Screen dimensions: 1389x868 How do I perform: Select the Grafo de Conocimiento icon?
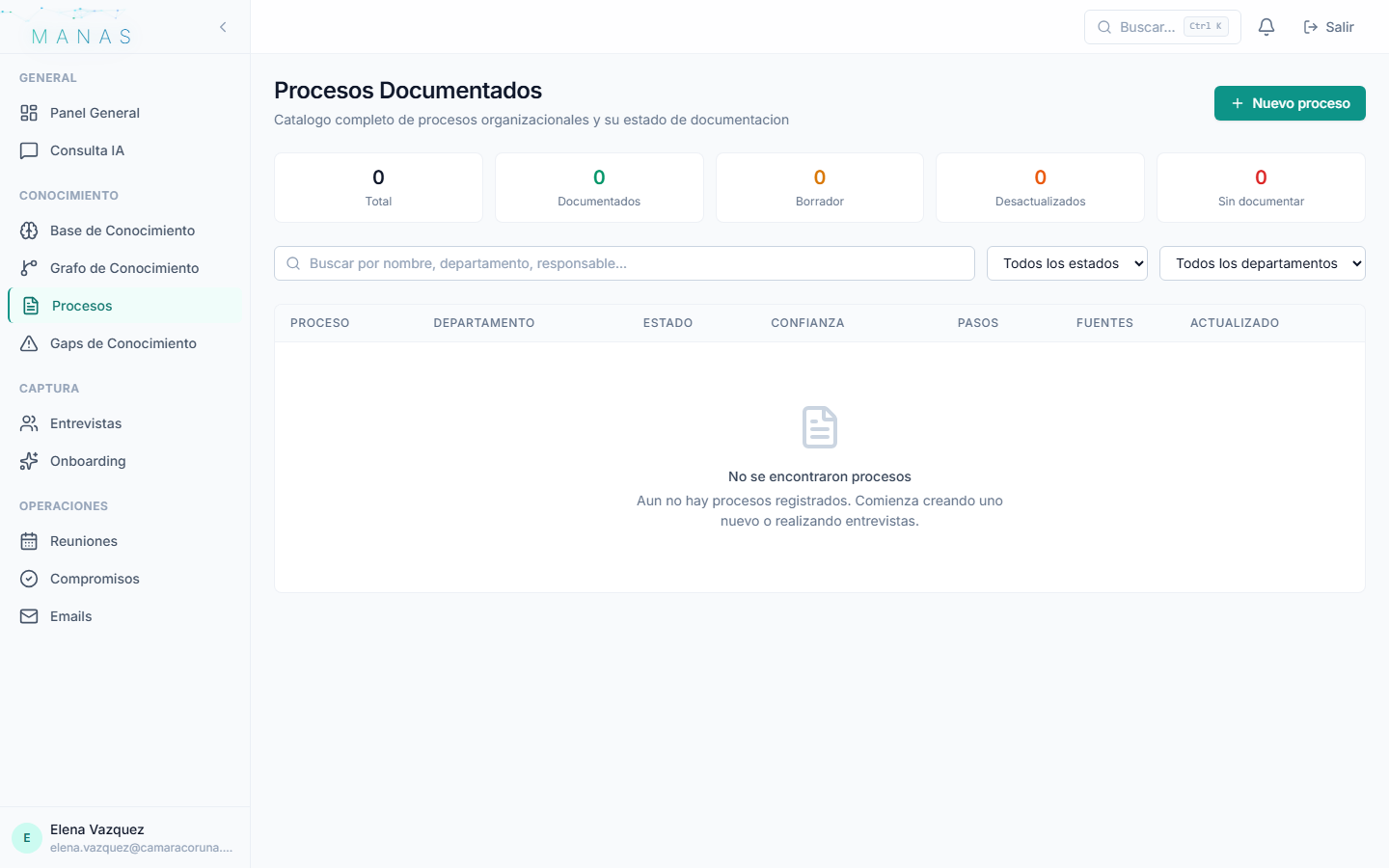29,268
